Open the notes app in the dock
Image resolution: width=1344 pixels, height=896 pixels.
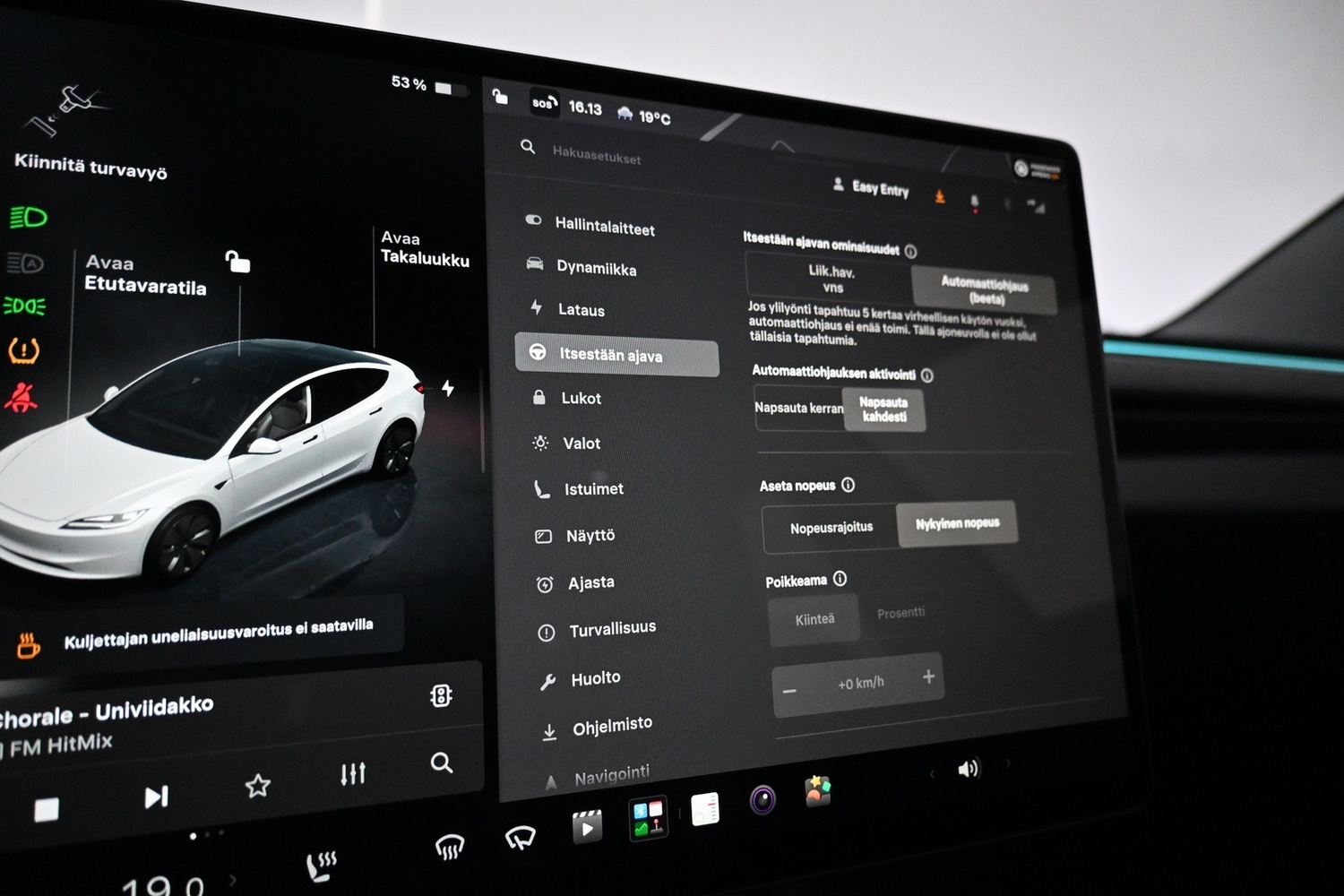pyautogui.click(x=704, y=809)
